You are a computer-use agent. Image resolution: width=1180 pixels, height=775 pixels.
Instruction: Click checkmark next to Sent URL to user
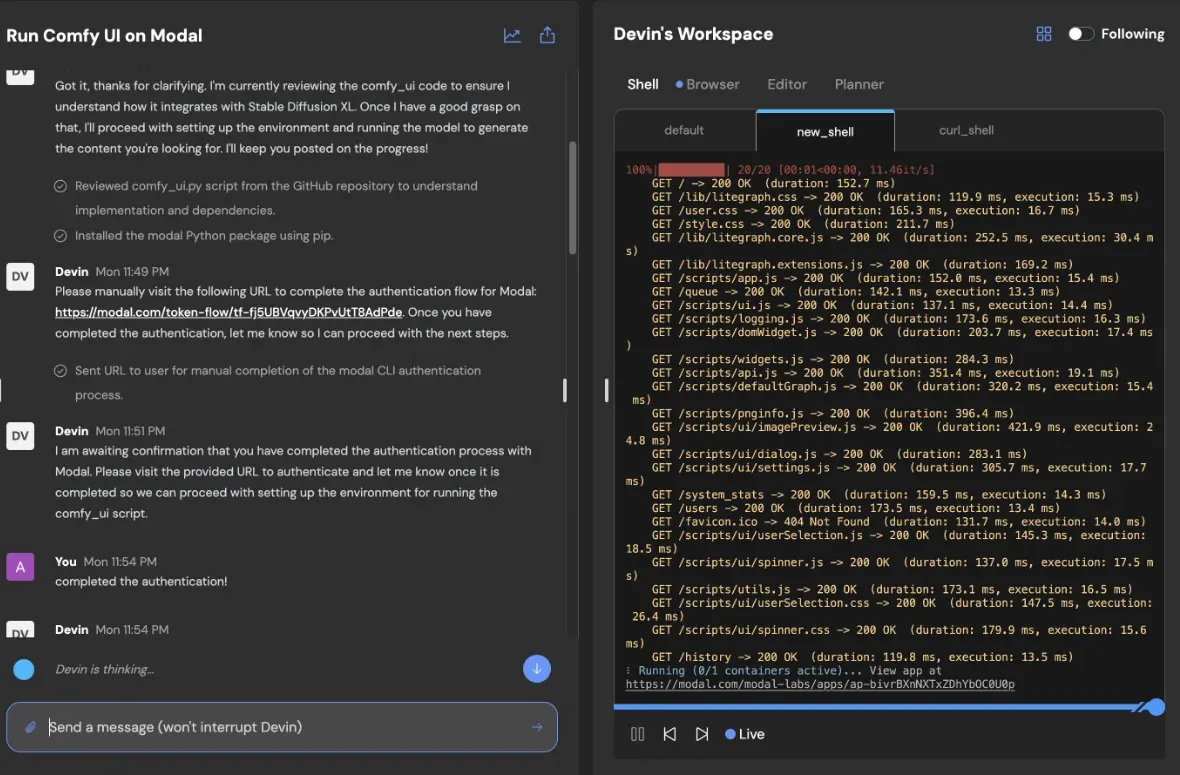(x=60, y=370)
